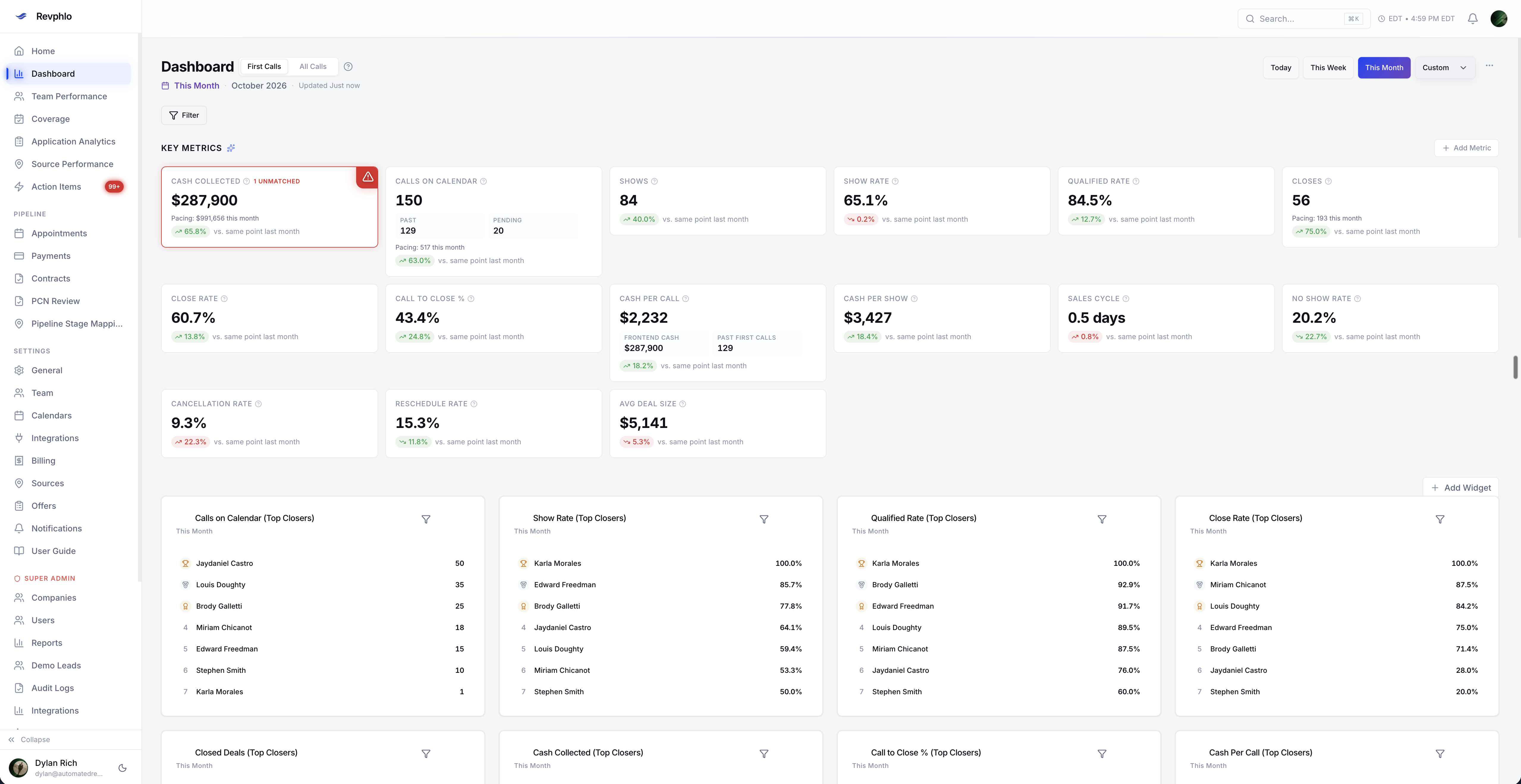The image size is (1521, 784).
Task: Go to Source Performance page
Action: pyautogui.click(x=68, y=164)
